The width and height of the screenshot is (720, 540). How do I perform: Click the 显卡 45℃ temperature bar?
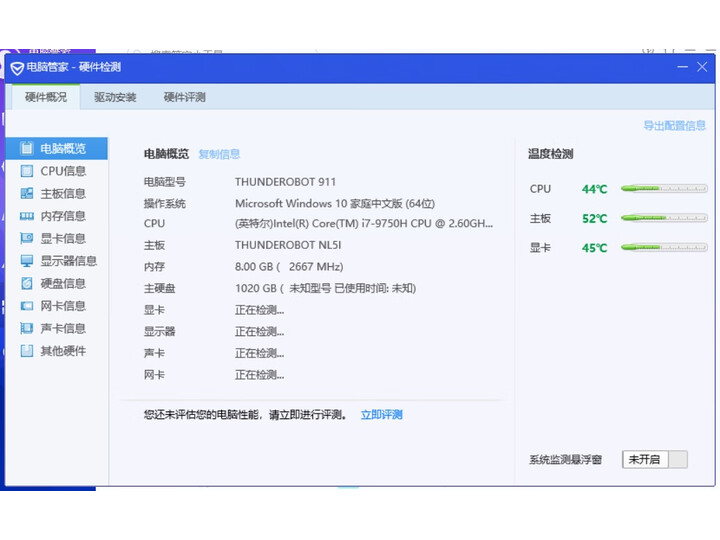664,247
